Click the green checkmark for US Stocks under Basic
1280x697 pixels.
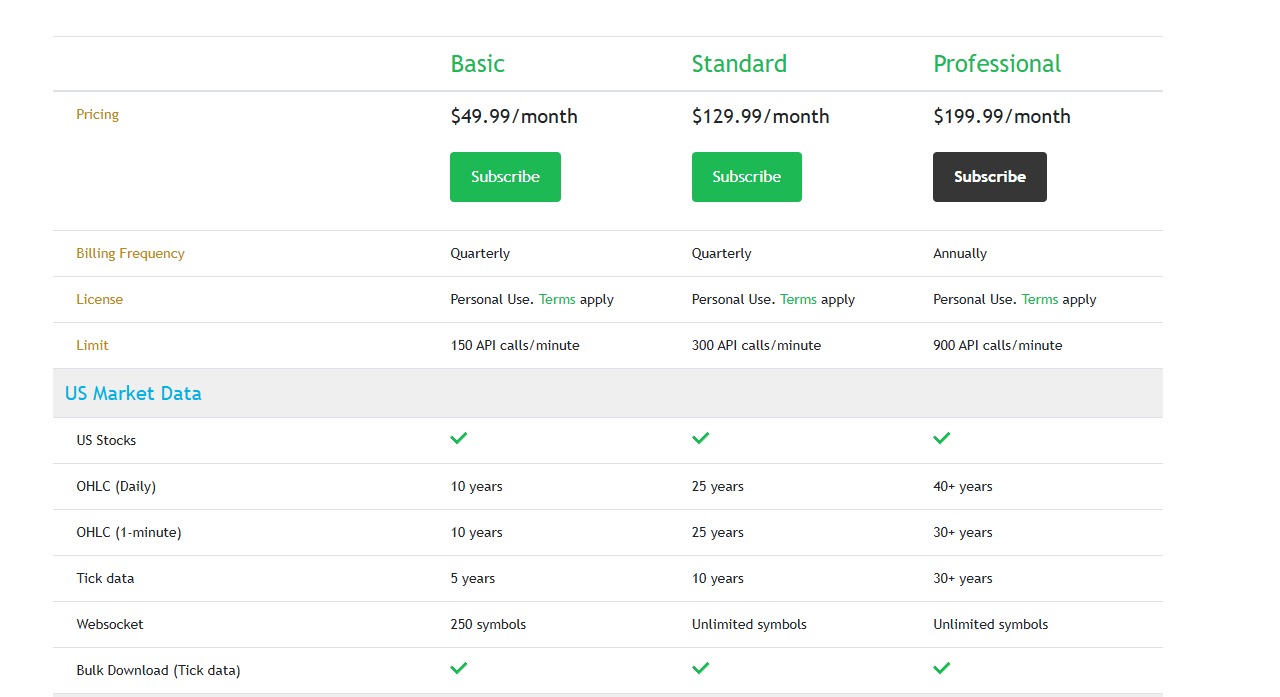(x=458, y=438)
